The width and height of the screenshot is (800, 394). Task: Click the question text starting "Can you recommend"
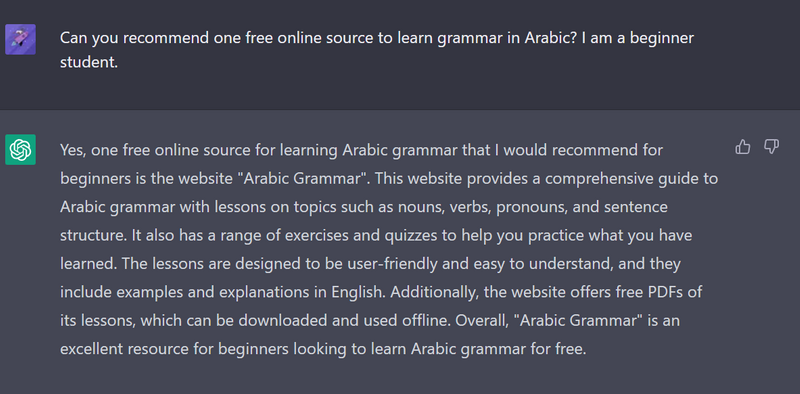click(377, 51)
